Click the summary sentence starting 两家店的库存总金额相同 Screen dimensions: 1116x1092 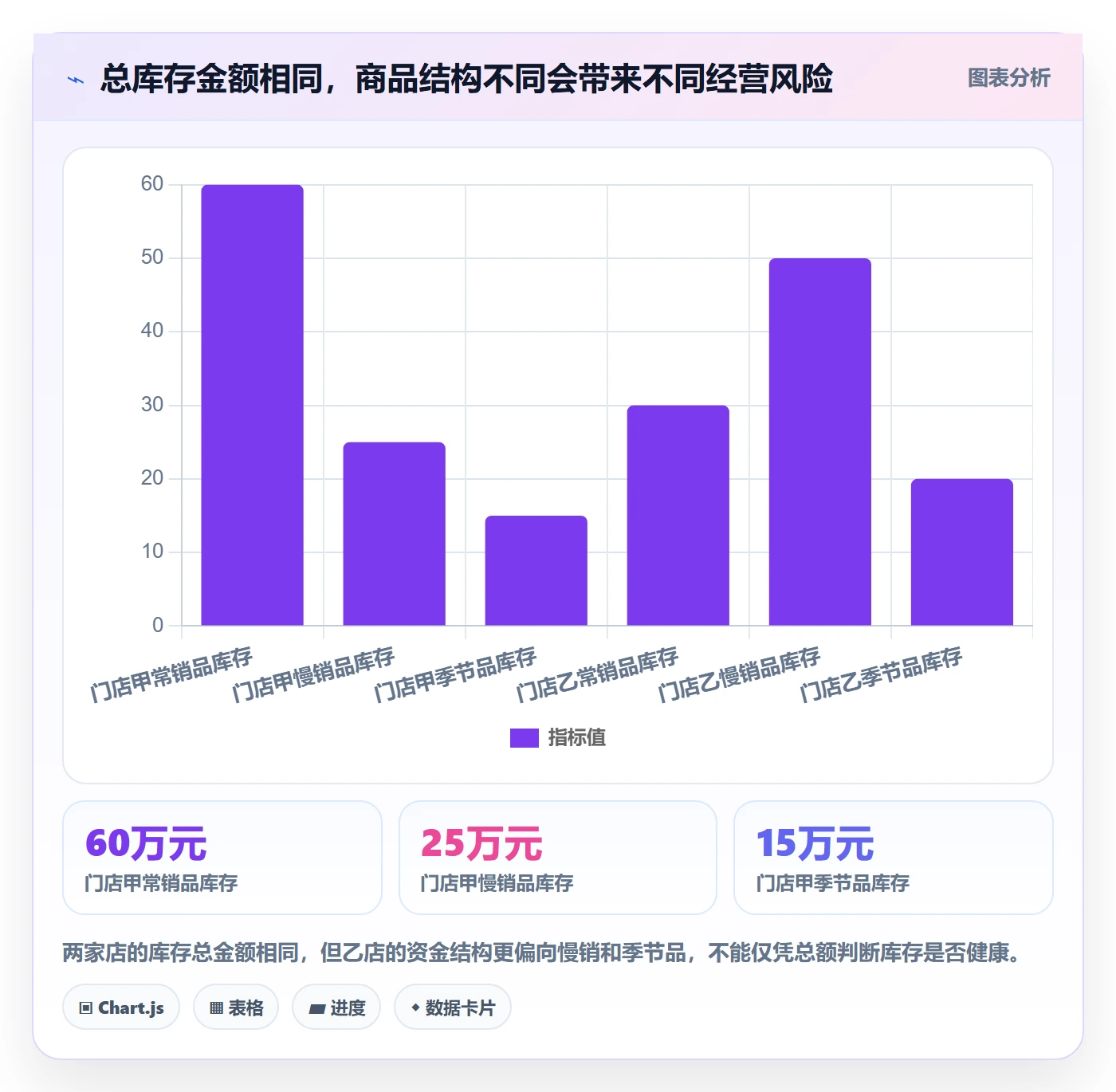pos(542,953)
